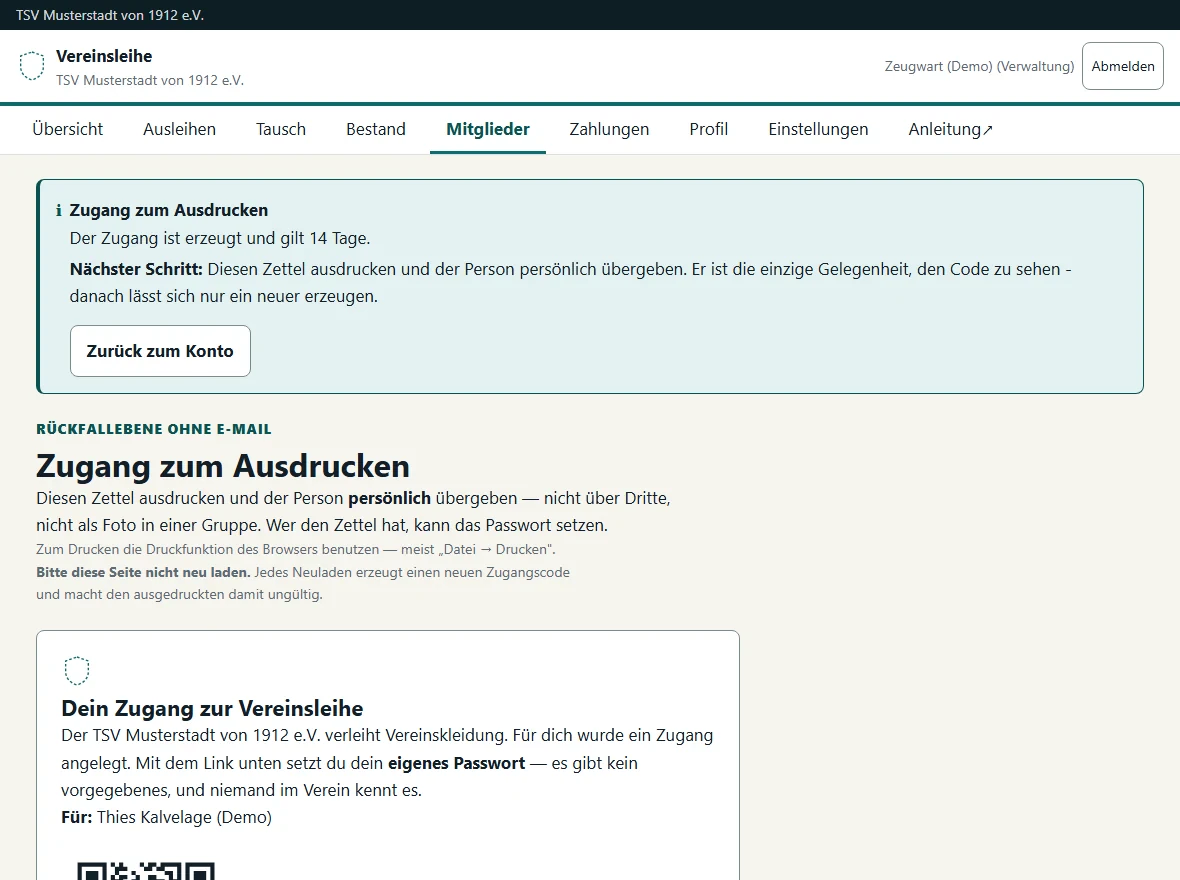Click the info icon in the notice box
The height and width of the screenshot is (880, 1180).
click(59, 211)
